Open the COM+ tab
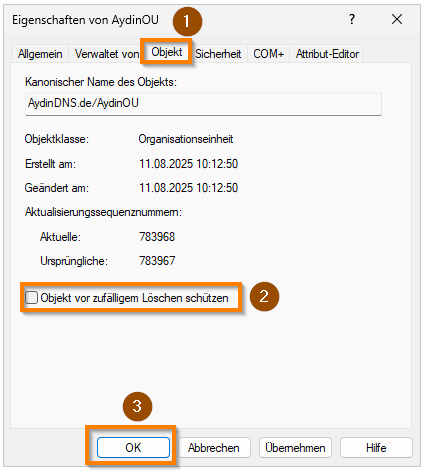The image size is (425, 470). click(268, 54)
